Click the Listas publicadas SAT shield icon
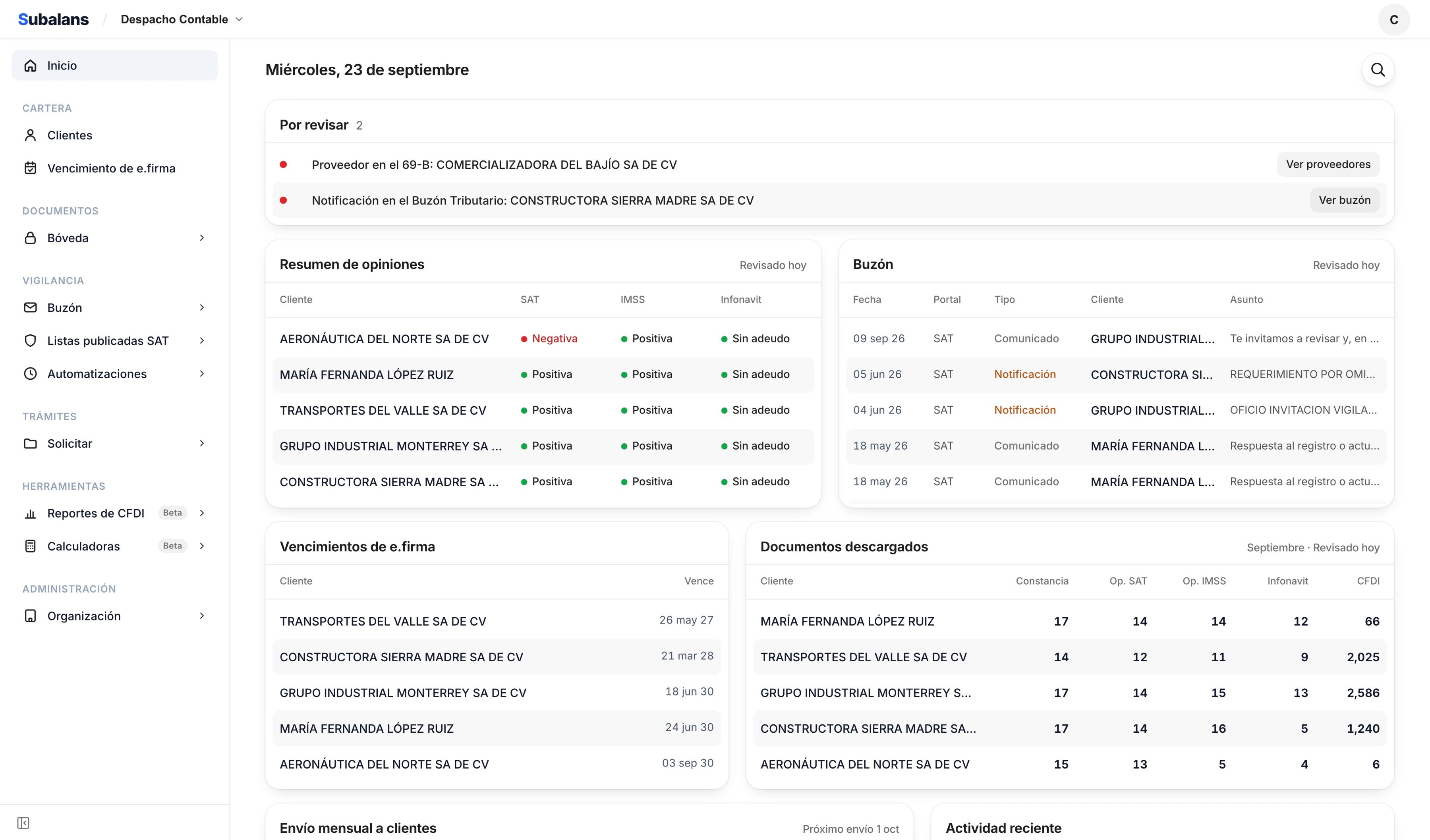Viewport: 1430px width, 840px height. point(31,340)
